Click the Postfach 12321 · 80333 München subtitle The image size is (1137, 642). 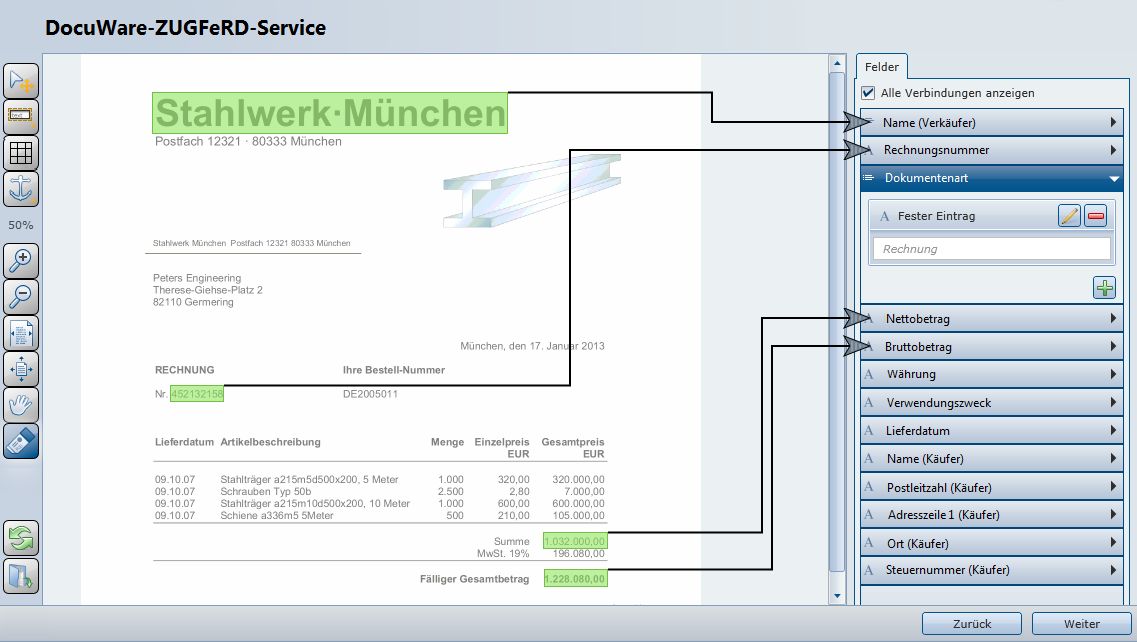[248, 141]
